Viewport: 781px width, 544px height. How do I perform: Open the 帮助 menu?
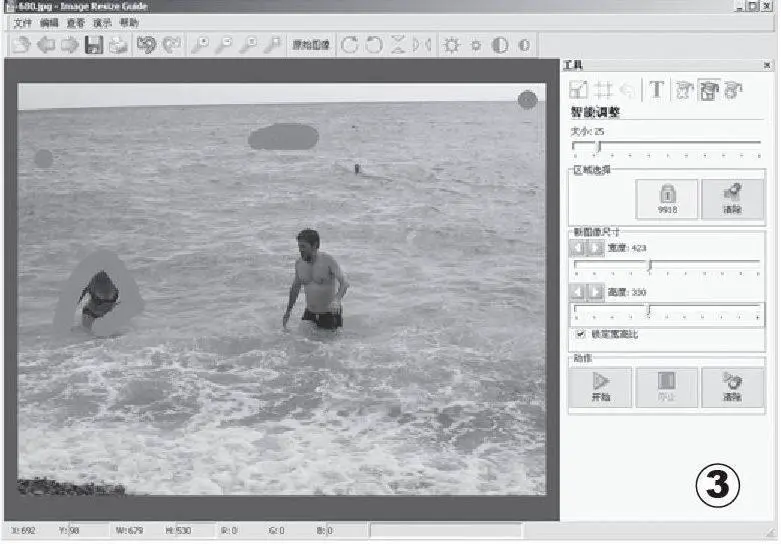[129, 22]
